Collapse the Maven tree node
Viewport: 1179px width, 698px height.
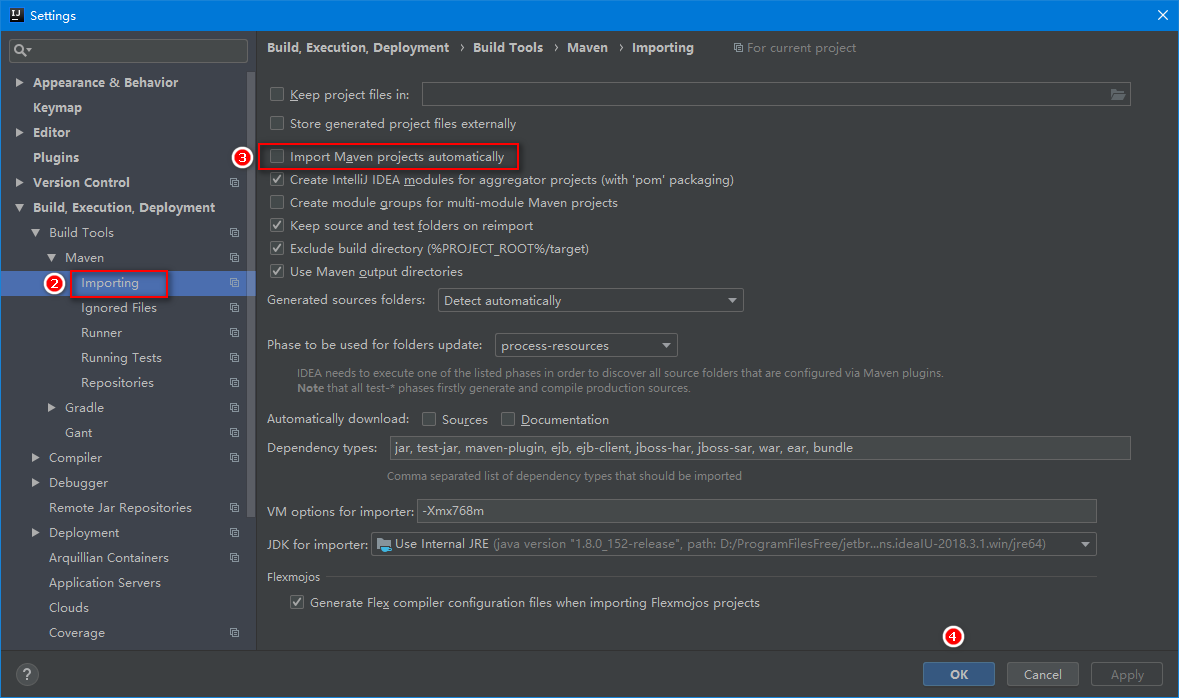coord(52,257)
